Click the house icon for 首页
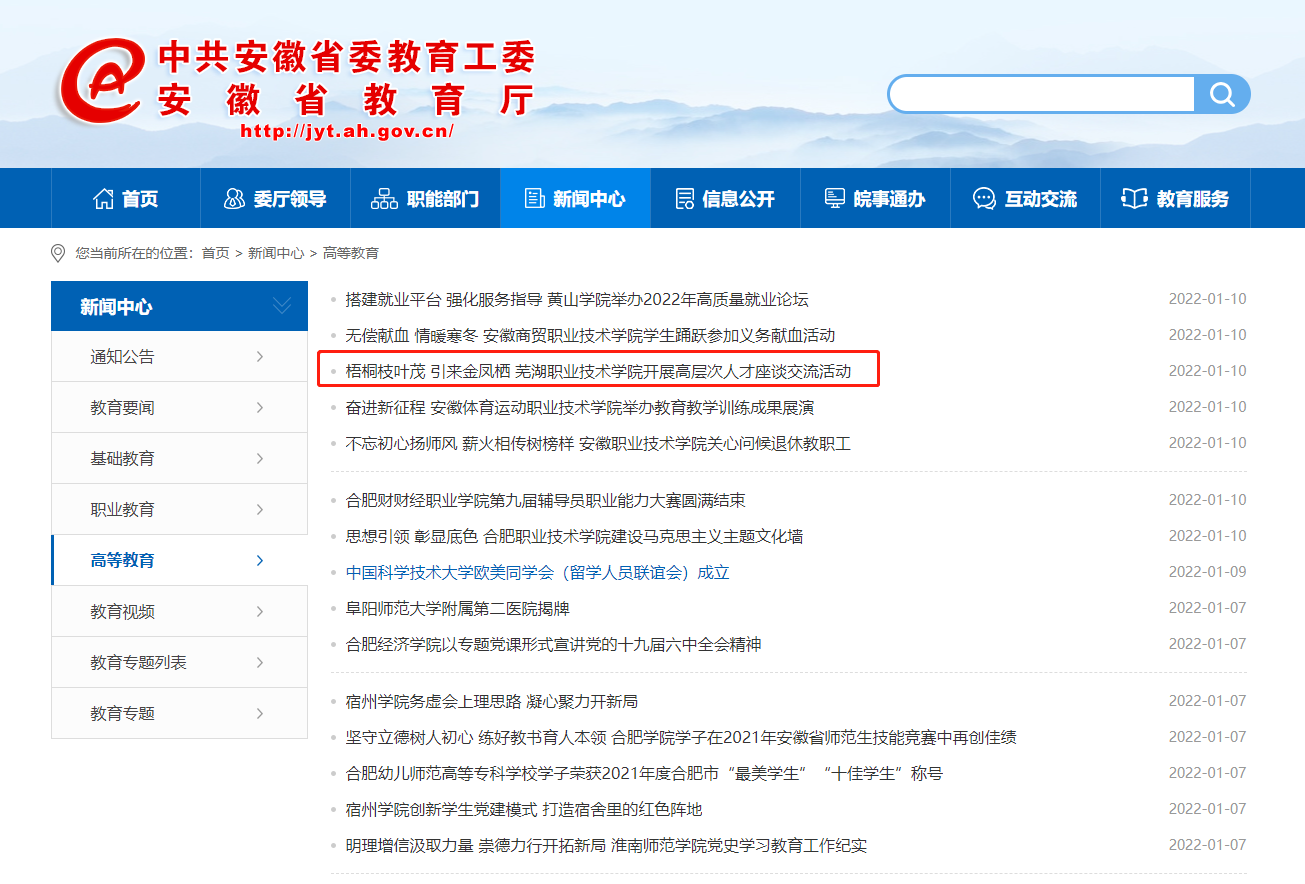The width and height of the screenshot is (1305, 884). pos(103,198)
